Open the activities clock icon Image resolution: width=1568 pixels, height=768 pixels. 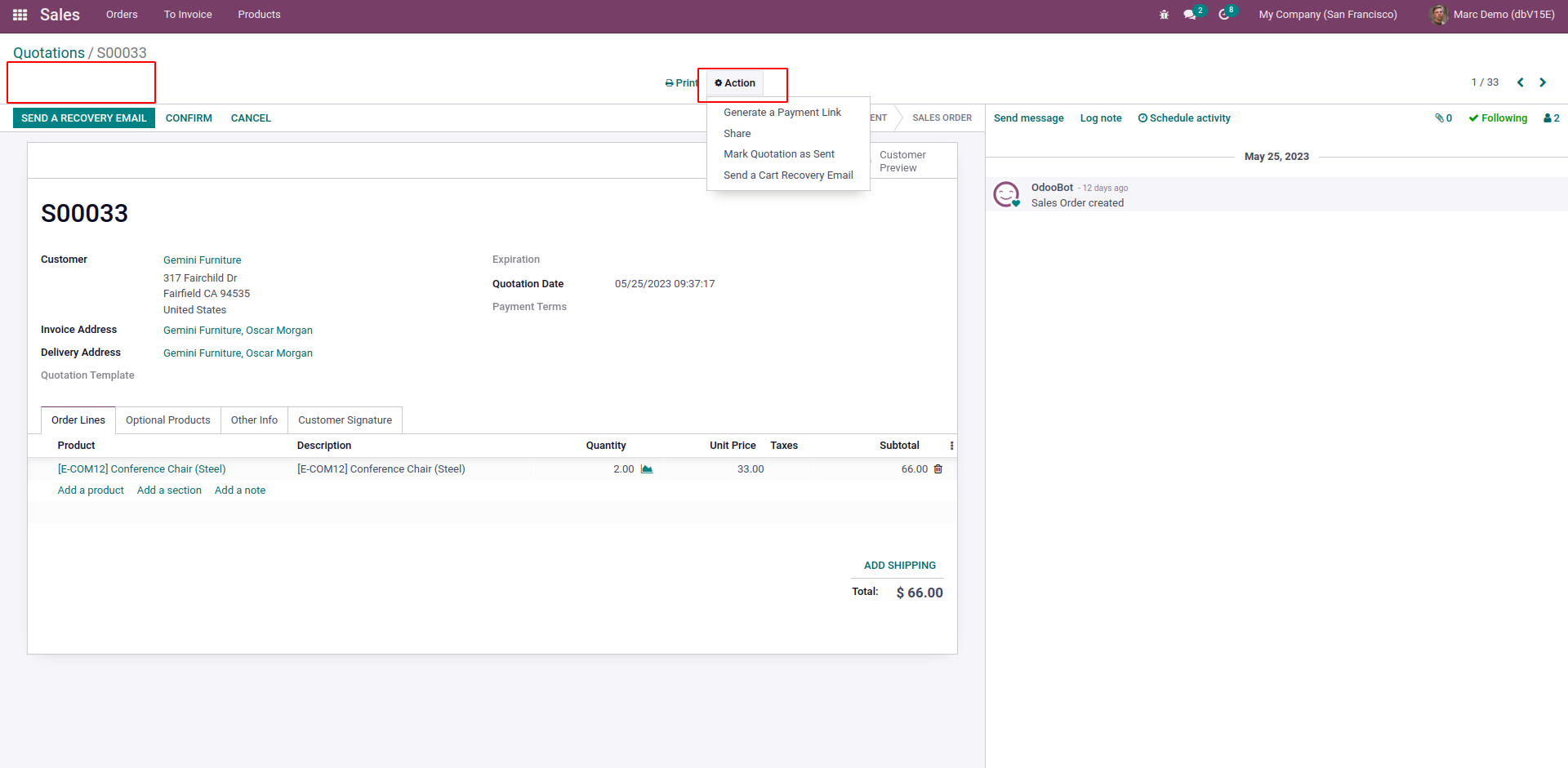[1224, 15]
